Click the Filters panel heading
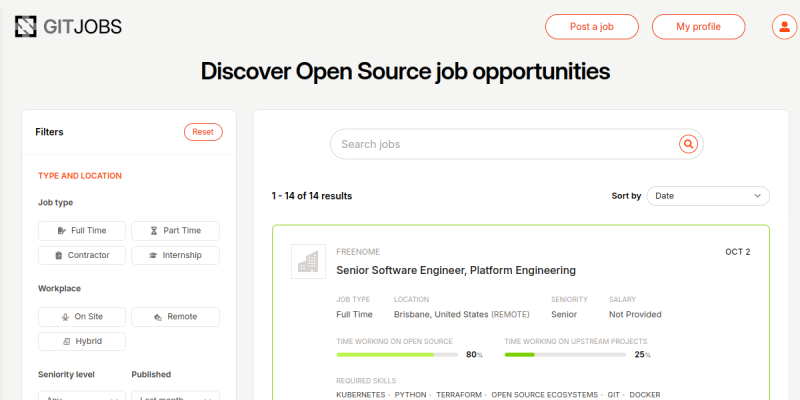800x400 pixels. tap(49, 132)
